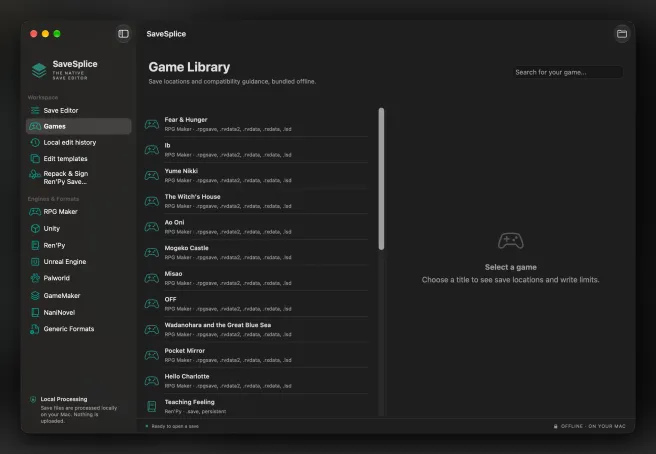This screenshot has width=656, height=454.
Task: Go to Edit templates
Action: 79,159
